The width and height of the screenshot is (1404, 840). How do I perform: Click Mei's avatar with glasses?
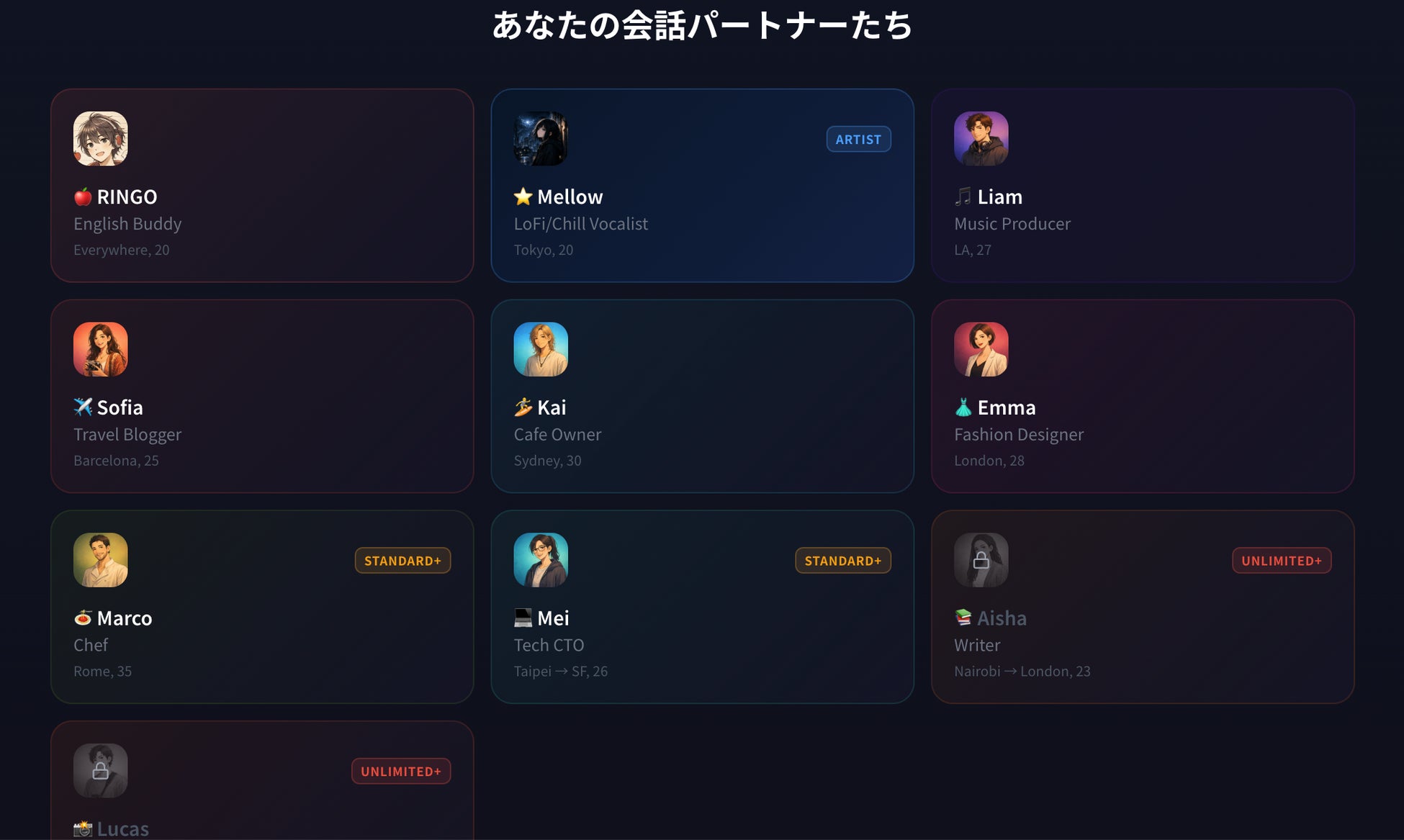tap(541, 560)
